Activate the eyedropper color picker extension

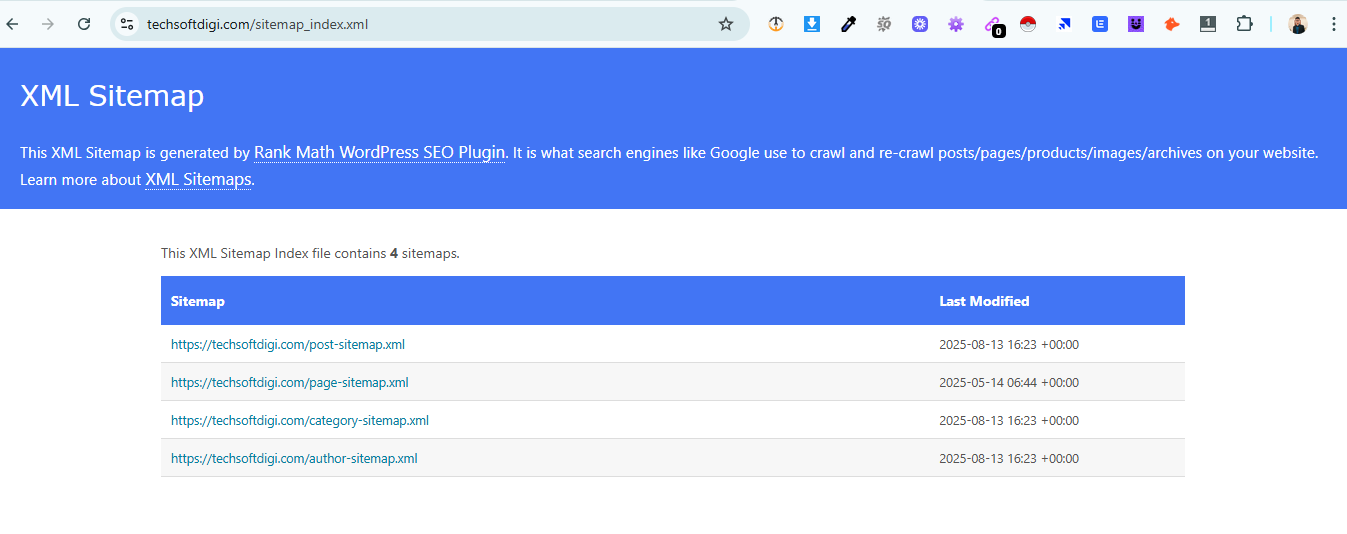848,24
